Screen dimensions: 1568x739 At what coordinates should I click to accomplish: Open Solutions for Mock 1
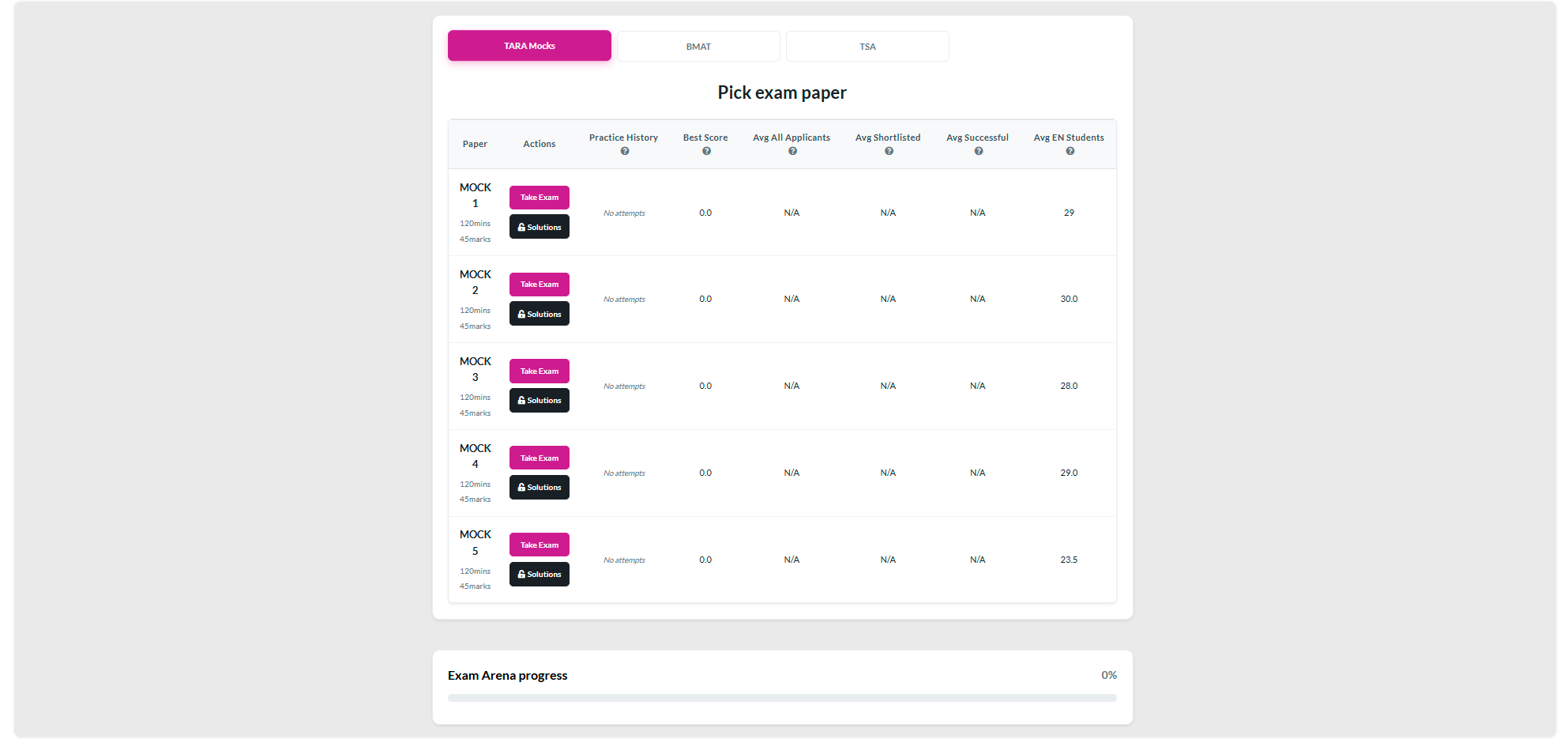pyautogui.click(x=539, y=227)
